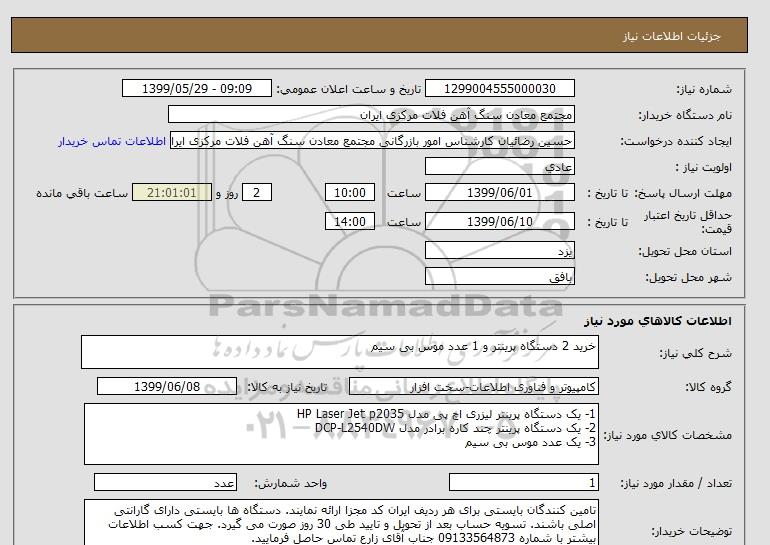
Task: Click the remaining days field showing 2
Action: pyautogui.click(x=257, y=192)
